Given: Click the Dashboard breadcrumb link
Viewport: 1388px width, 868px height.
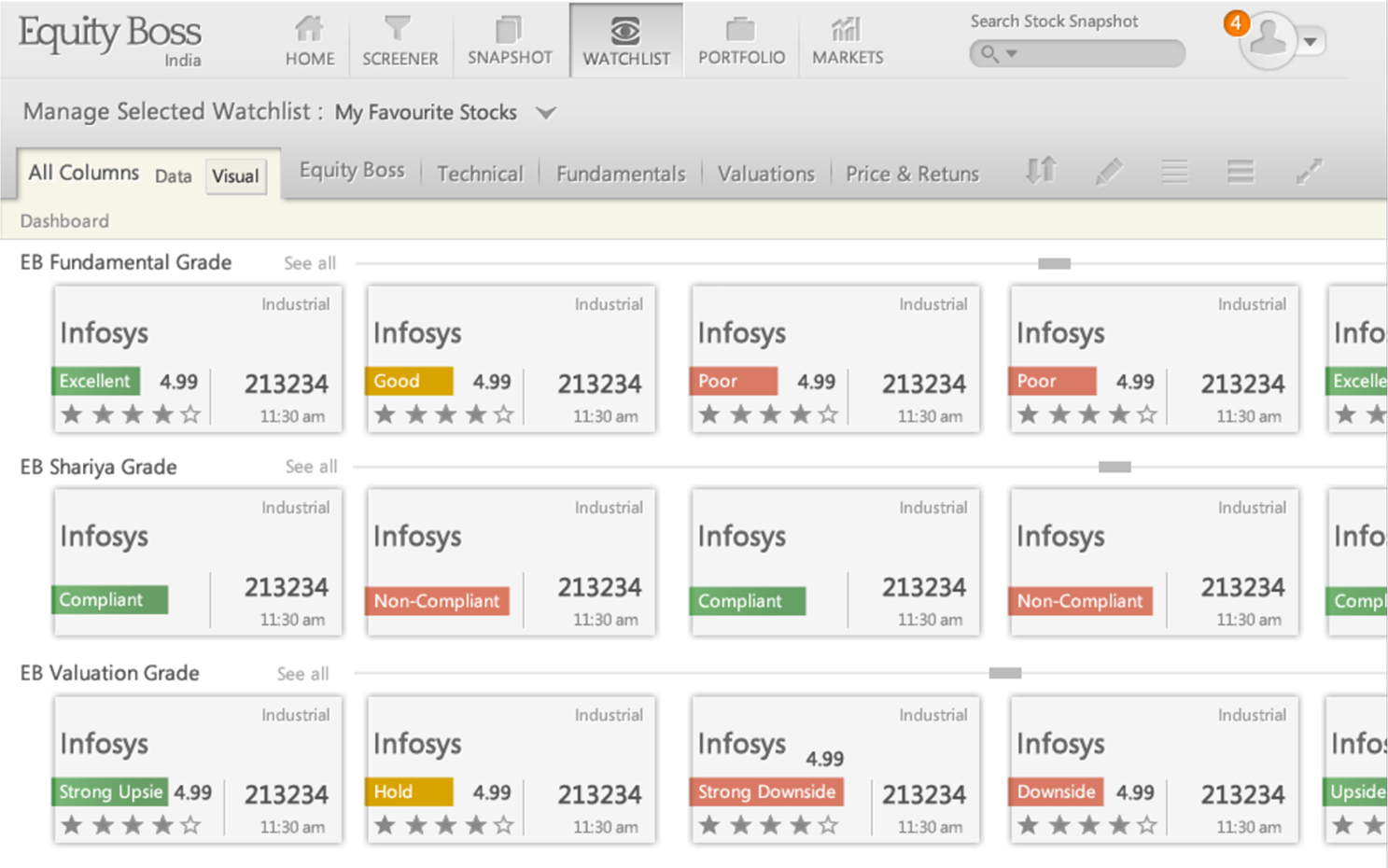Looking at the screenshot, I should click(64, 221).
